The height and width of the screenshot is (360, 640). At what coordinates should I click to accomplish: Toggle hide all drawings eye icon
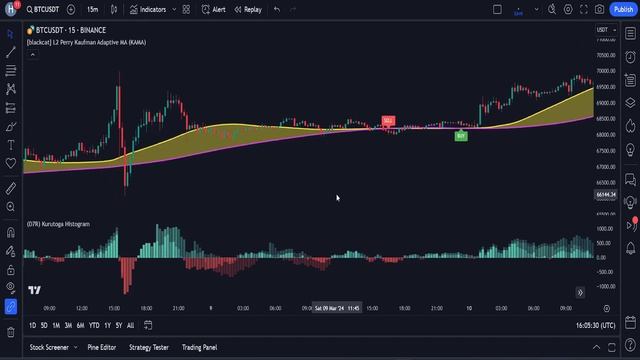pos(11,288)
